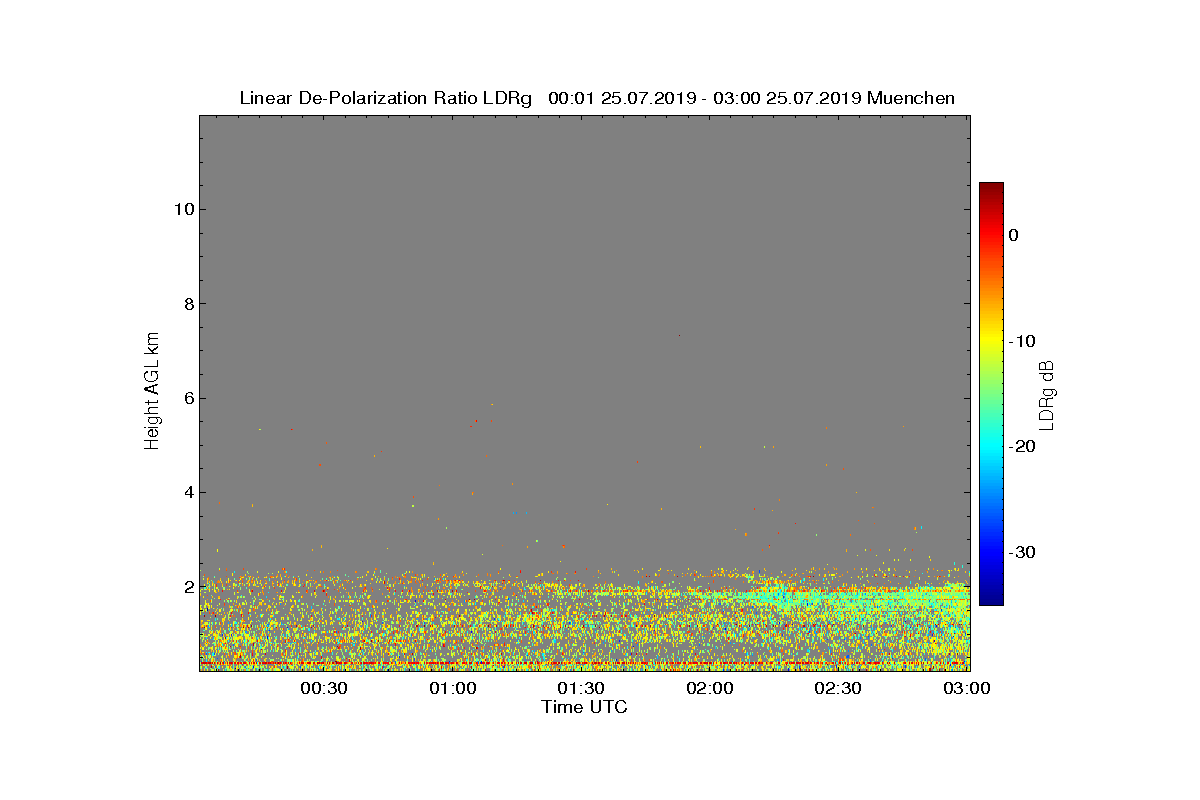Click the dark red top of colorbar
The height and width of the screenshot is (800, 1200).
[991, 188]
